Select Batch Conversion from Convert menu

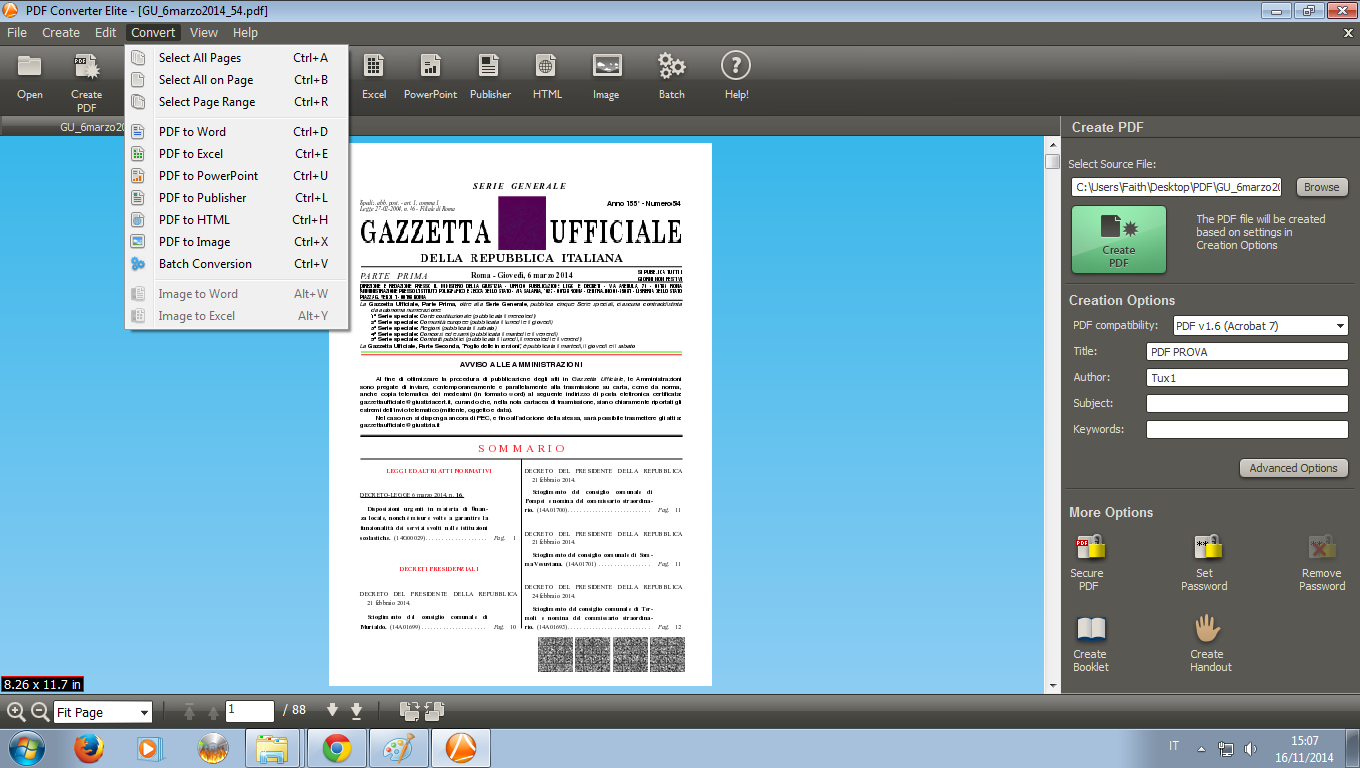pyautogui.click(x=205, y=264)
